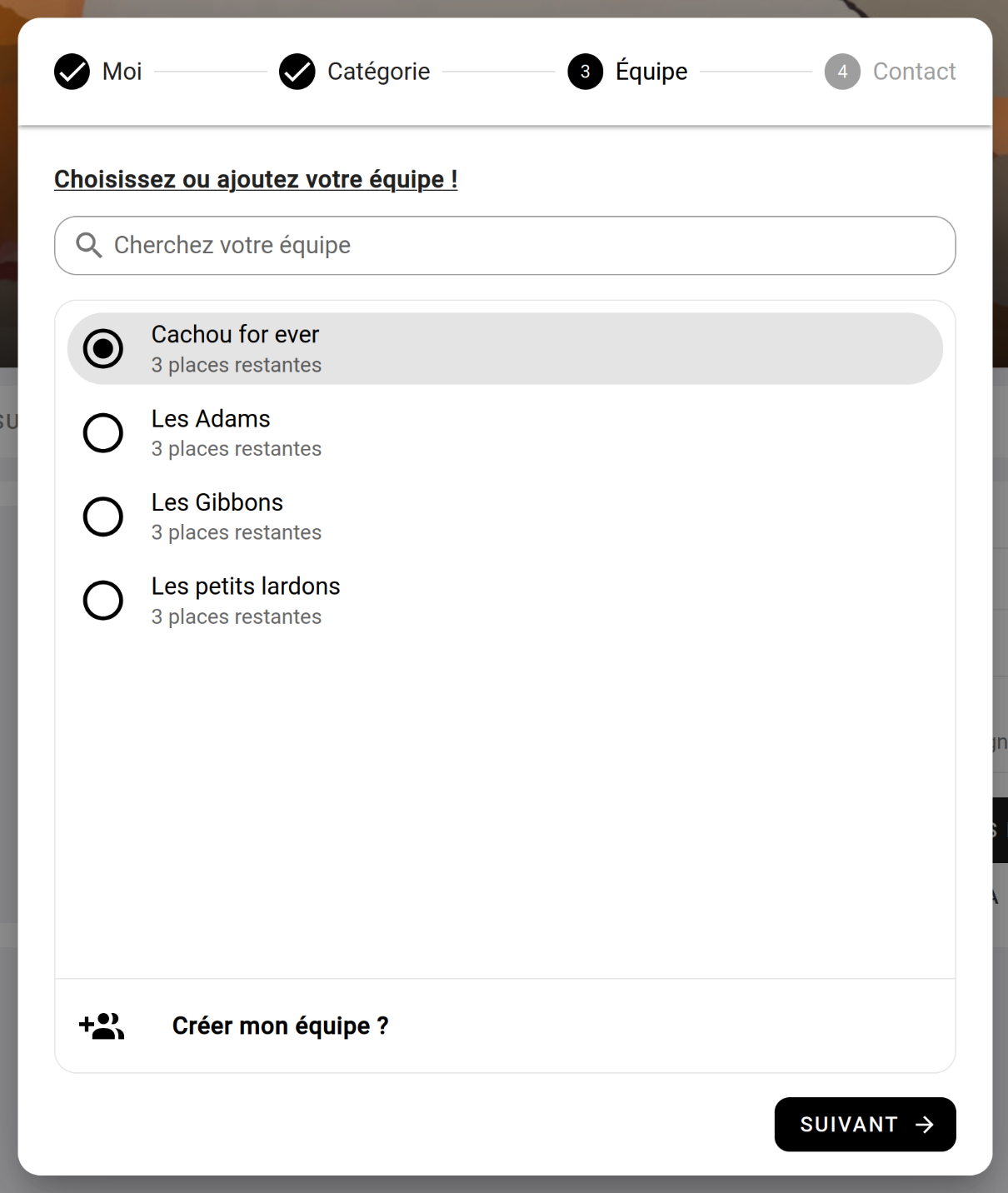Image resolution: width=1008 pixels, height=1193 pixels.
Task: Click the add team people icon
Action: click(x=102, y=1026)
